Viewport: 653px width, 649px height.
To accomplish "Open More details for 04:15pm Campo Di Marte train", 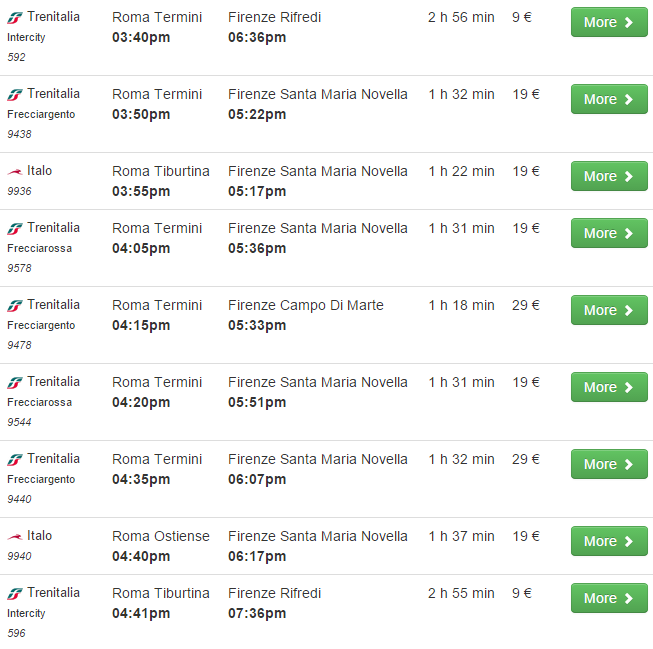I will 608,310.
